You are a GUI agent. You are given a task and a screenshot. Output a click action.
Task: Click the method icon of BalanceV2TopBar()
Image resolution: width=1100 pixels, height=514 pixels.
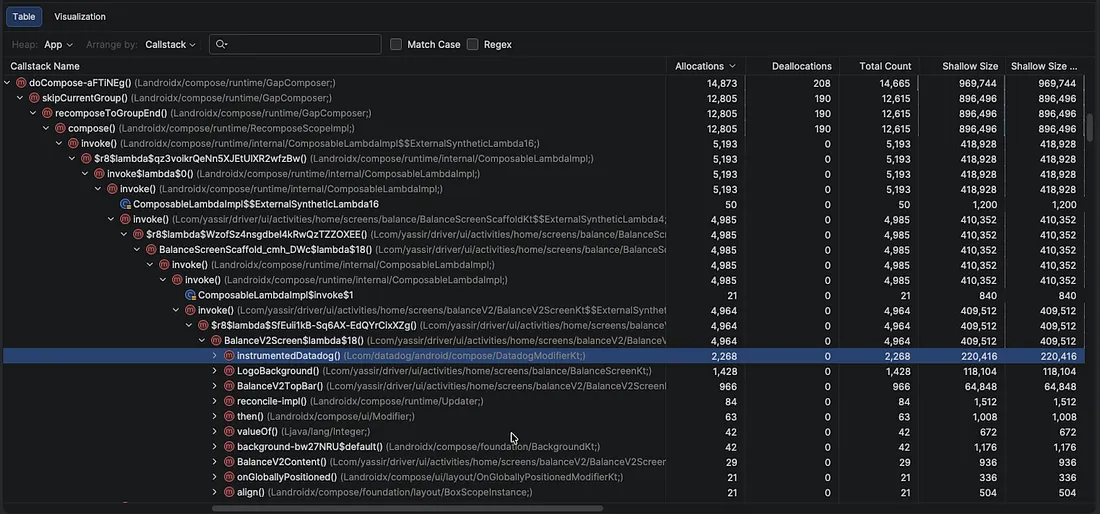pyautogui.click(x=229, y=386)
